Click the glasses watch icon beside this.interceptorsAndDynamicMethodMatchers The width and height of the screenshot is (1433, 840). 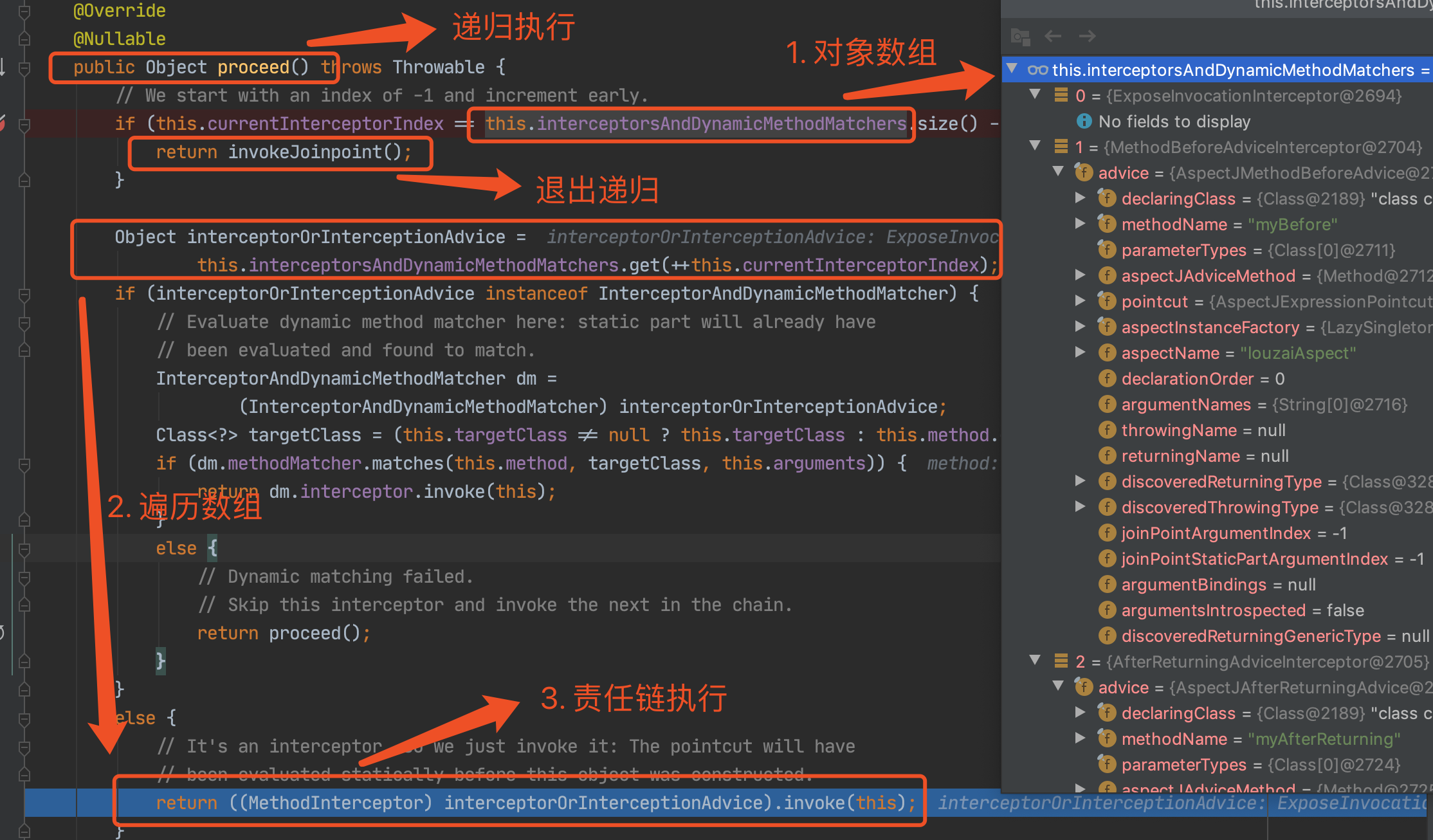click(1037, 70)
